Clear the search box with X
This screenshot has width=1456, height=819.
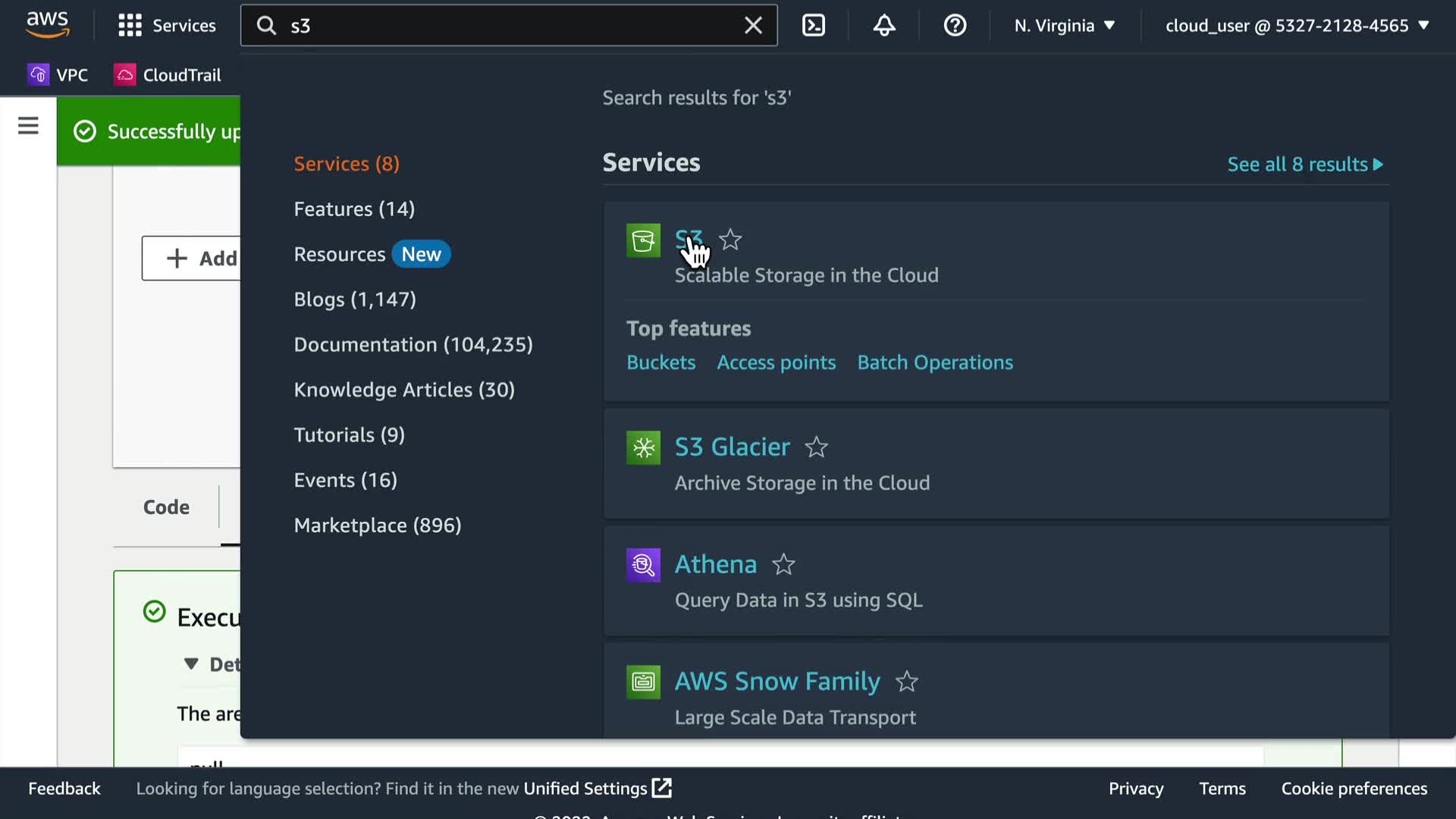coord(753,26)
